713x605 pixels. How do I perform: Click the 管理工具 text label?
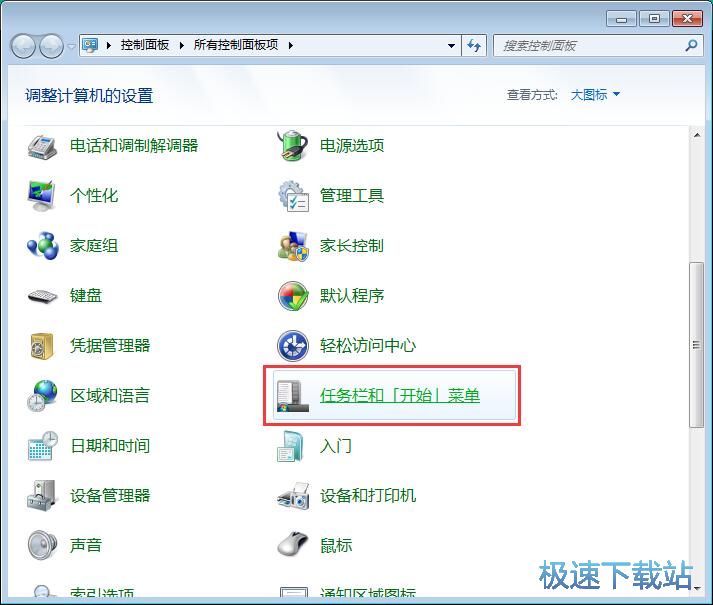pos(351,196)
